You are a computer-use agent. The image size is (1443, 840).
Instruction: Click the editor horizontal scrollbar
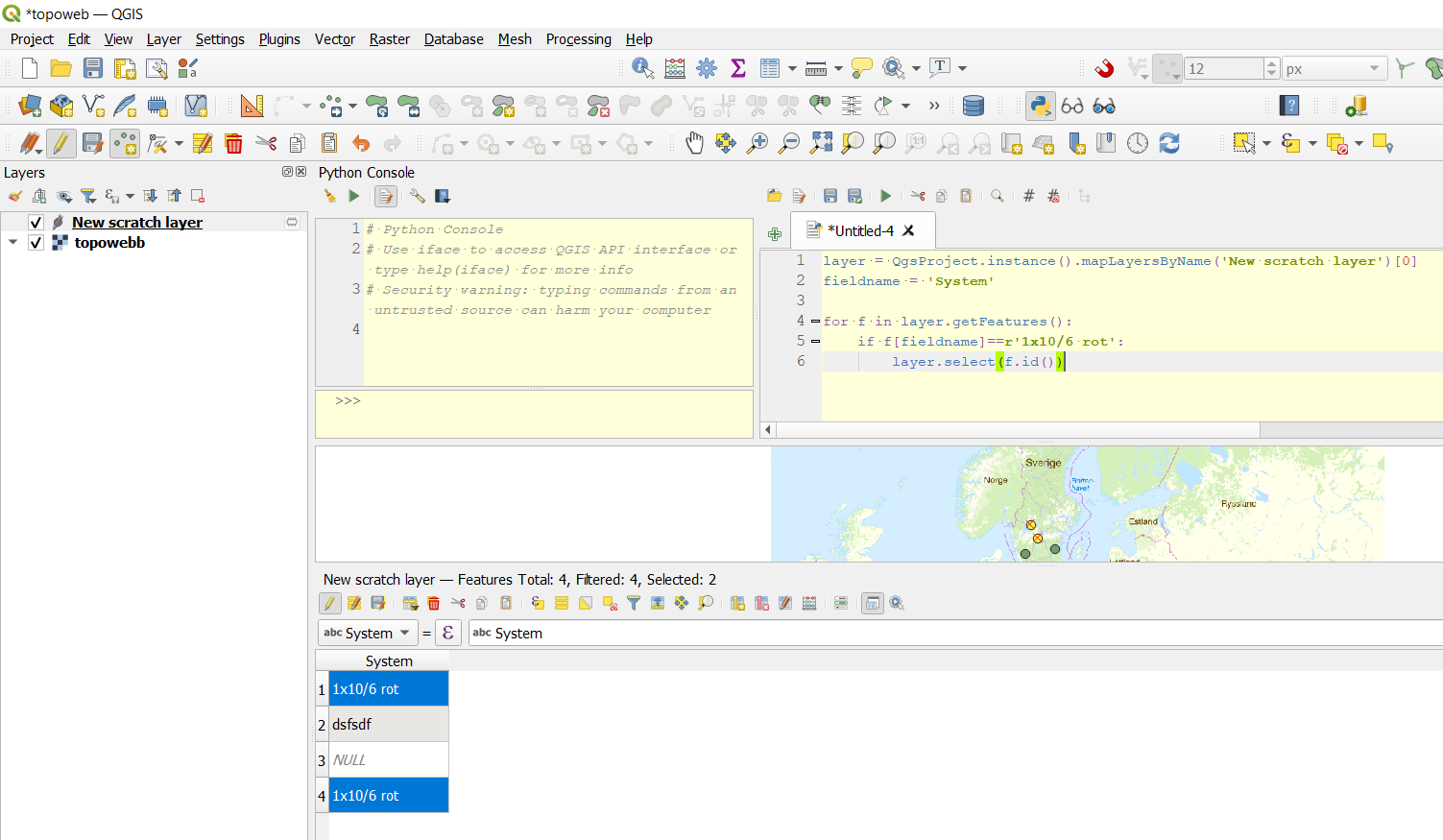pyautogui.click(x=1018, y=430)
